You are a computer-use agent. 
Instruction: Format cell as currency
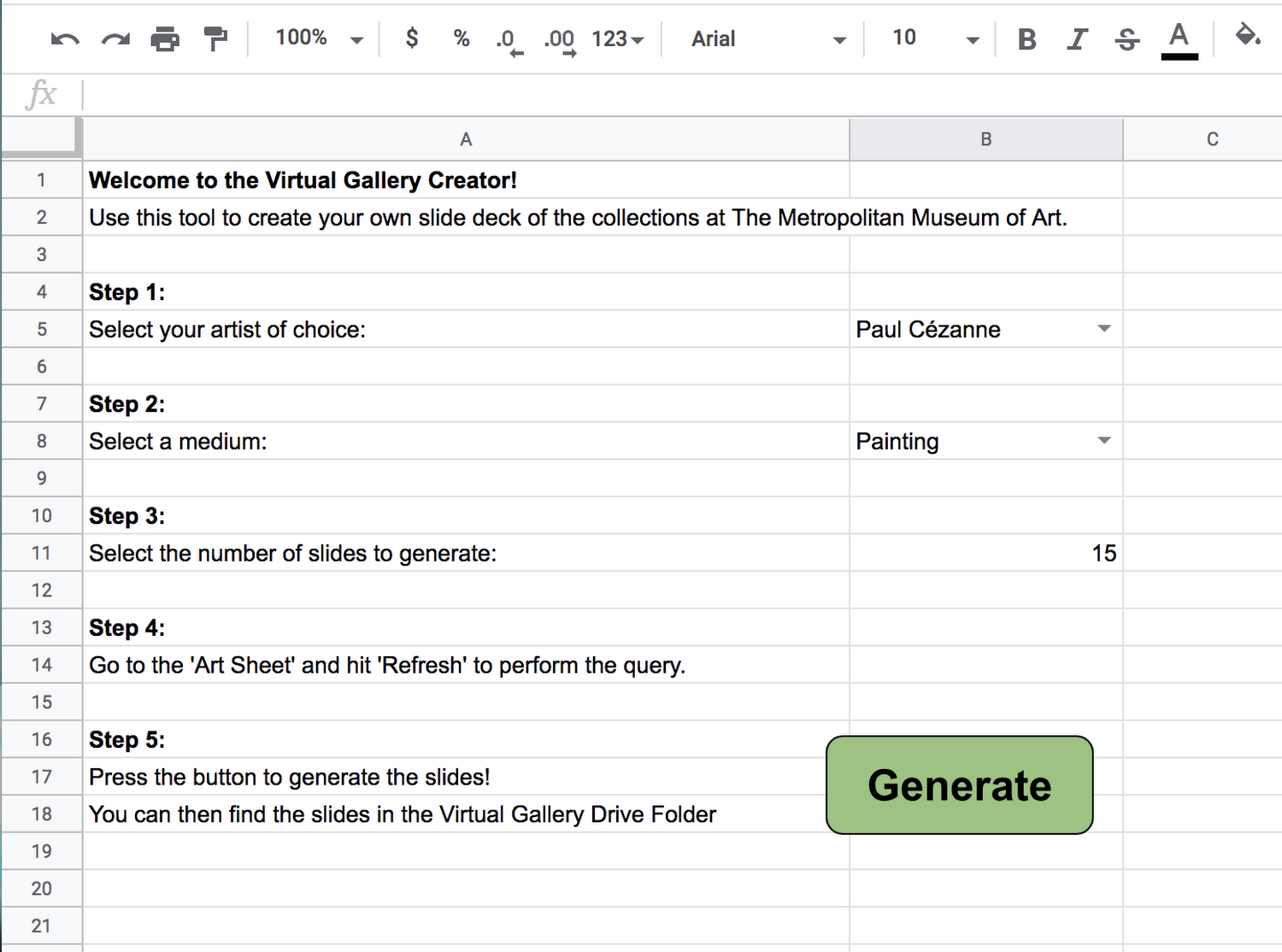pos(412,38)
